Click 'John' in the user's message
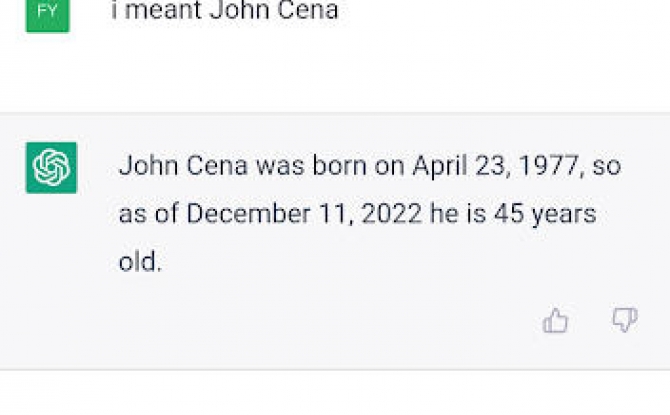 tap(238, 10)
